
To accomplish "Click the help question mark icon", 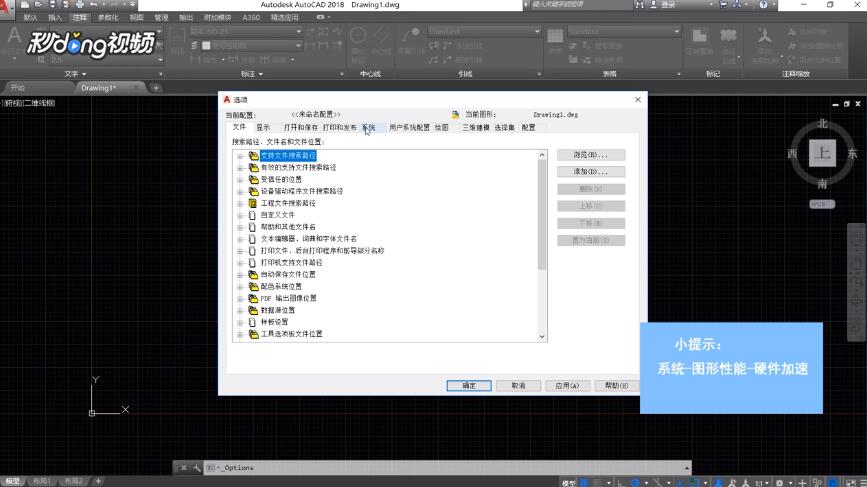I will point(763,4).
